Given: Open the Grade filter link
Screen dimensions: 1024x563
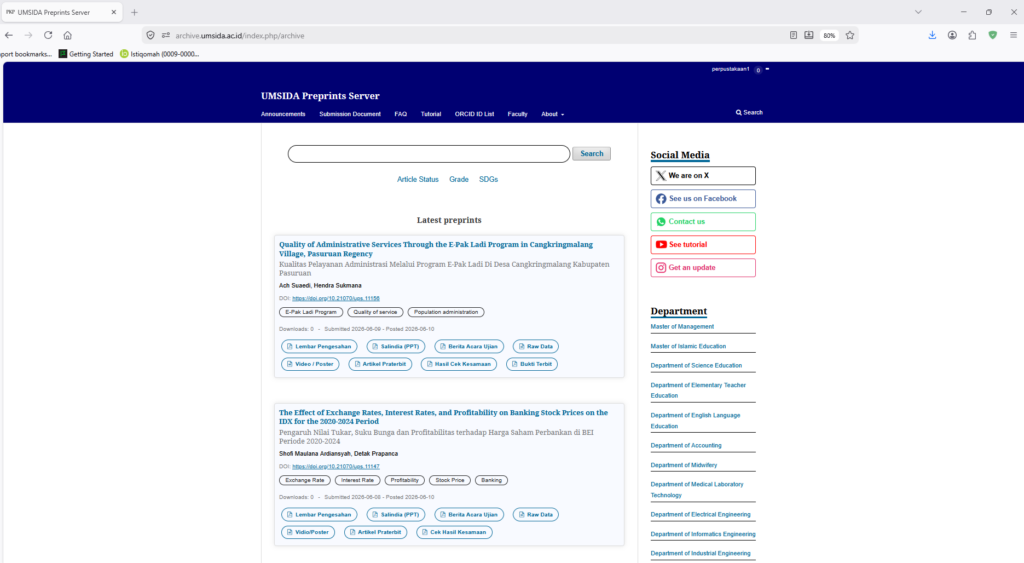Looking at the screenshot, I should 458,179.
